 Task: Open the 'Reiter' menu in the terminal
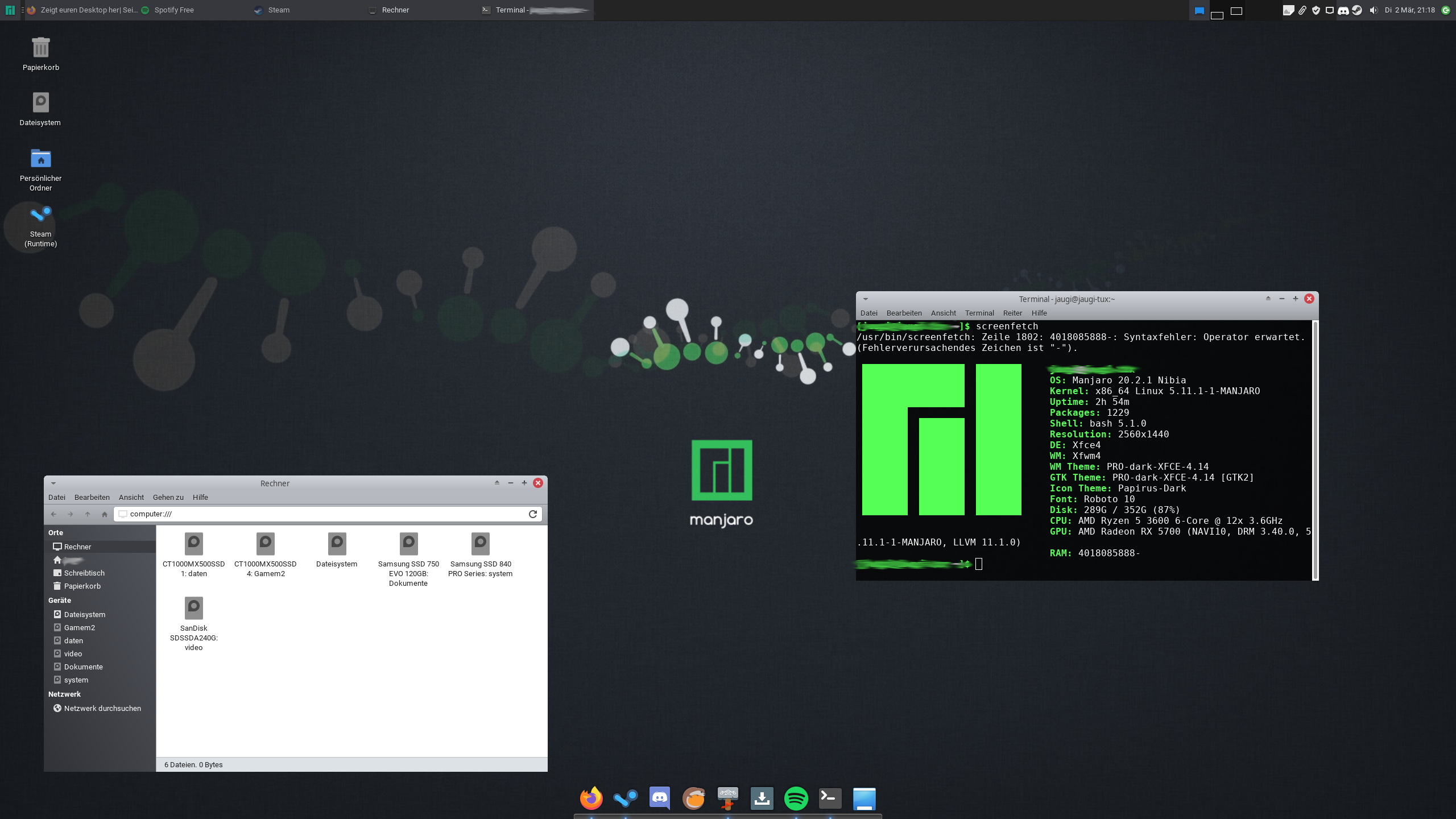pyautogui.click(x=1012, y=313)
